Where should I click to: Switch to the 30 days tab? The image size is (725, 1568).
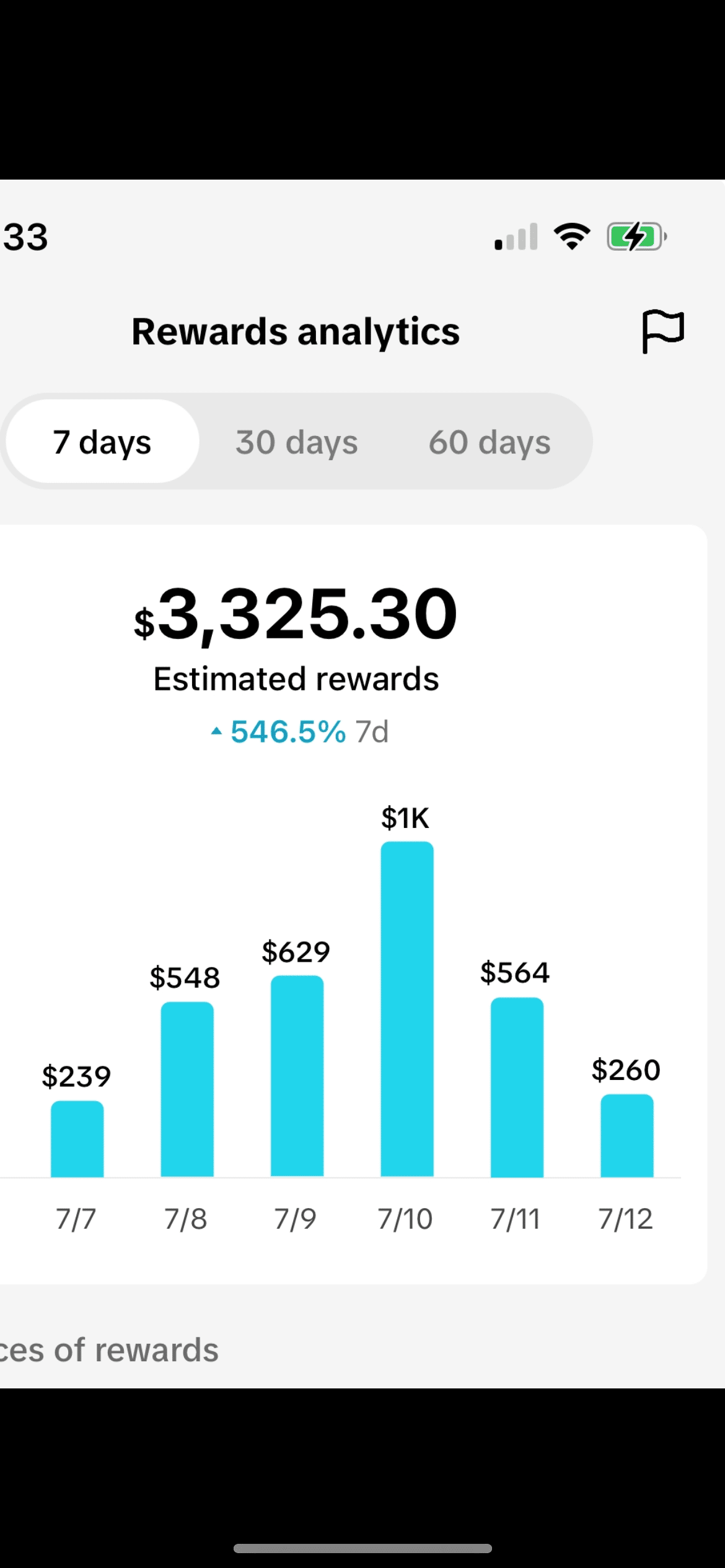(x=297, y=442)
